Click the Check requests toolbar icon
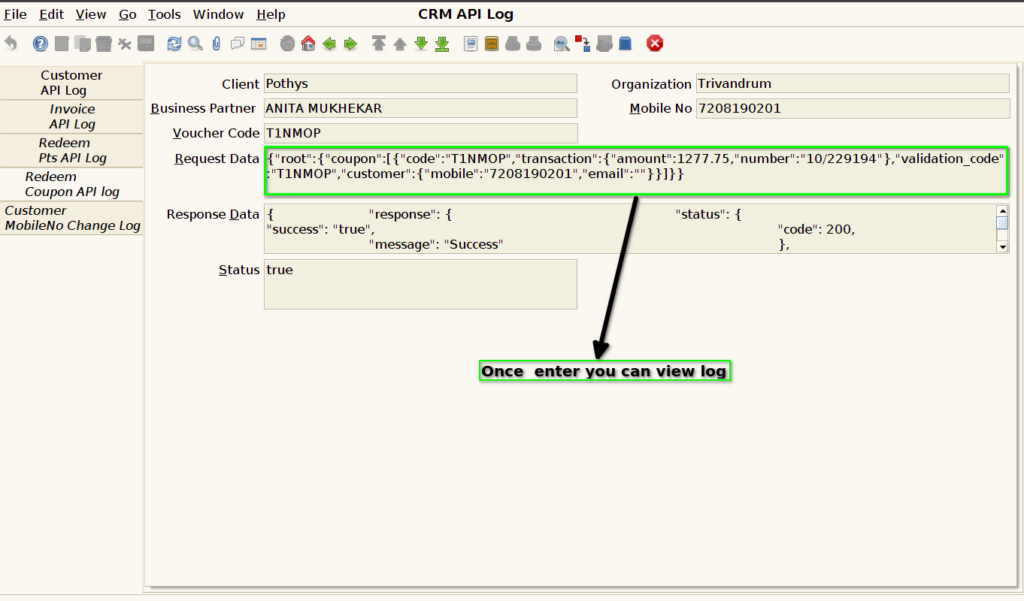1024x601 pixels. tap(604, 44)
